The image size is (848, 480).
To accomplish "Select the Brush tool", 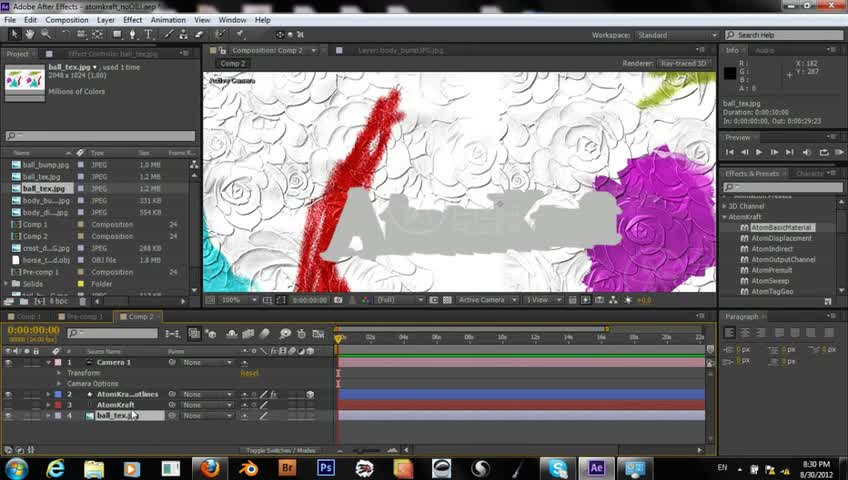I will pyautogui.click(x=169, y=34).
